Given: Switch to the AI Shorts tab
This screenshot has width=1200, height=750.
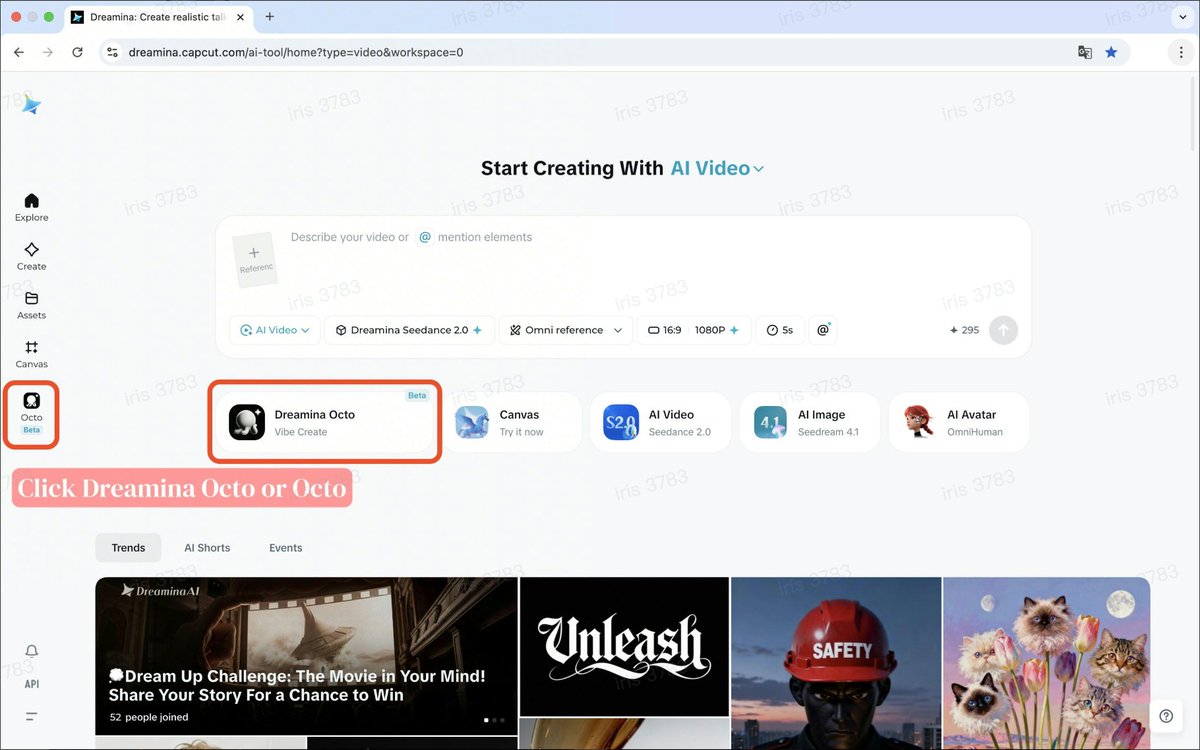Looking at the screenshot, I should (207, 548).
